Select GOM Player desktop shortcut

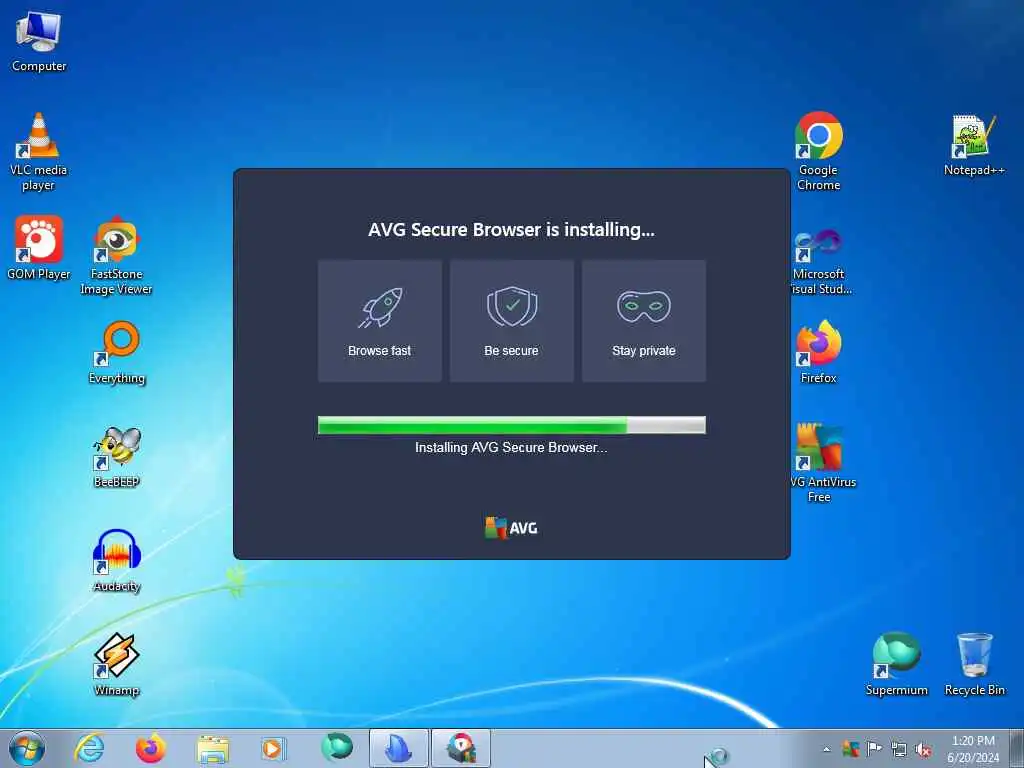click(x=39, y=248)
